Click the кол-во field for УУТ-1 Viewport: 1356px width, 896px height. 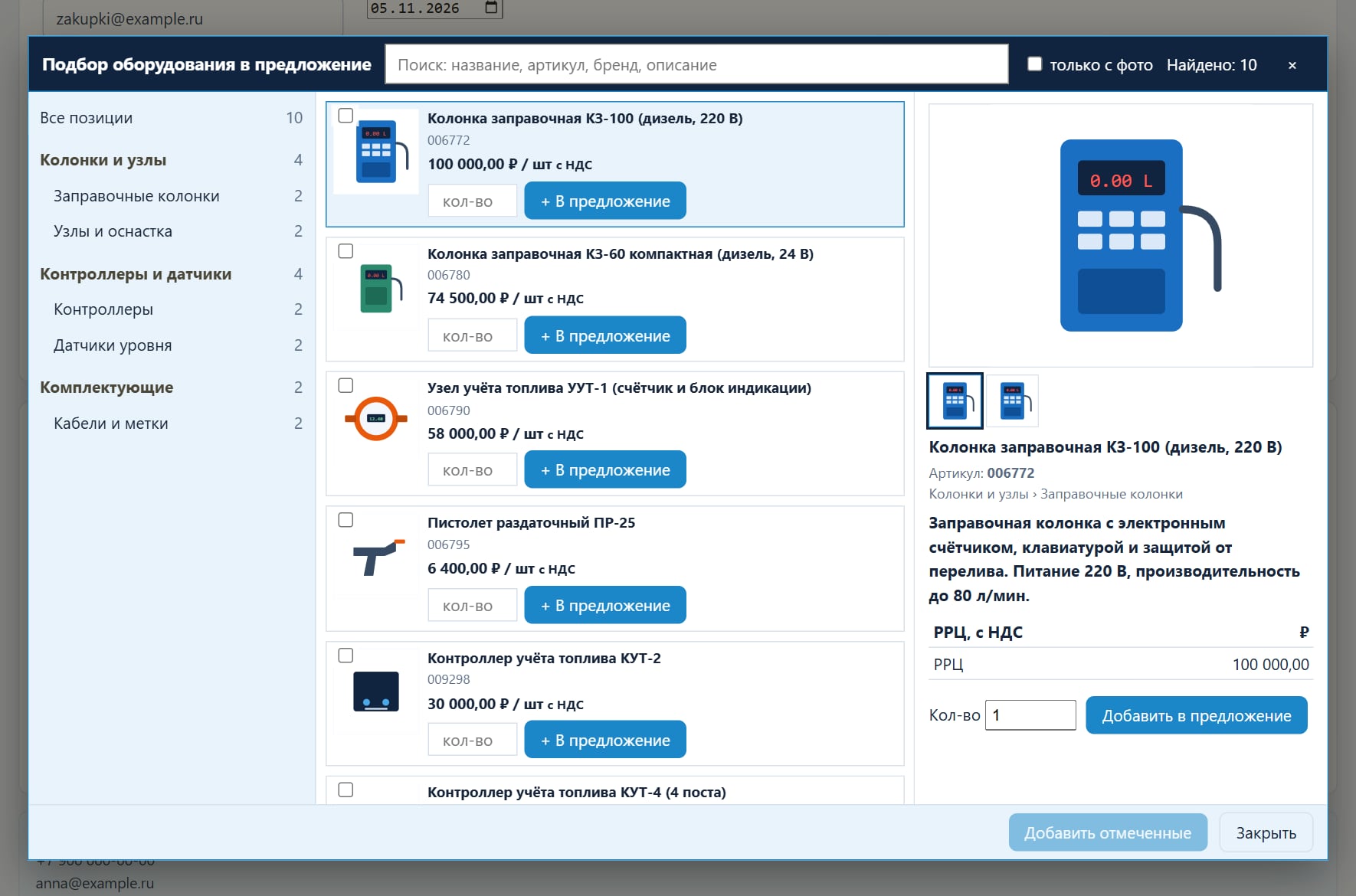coord(472,469)
